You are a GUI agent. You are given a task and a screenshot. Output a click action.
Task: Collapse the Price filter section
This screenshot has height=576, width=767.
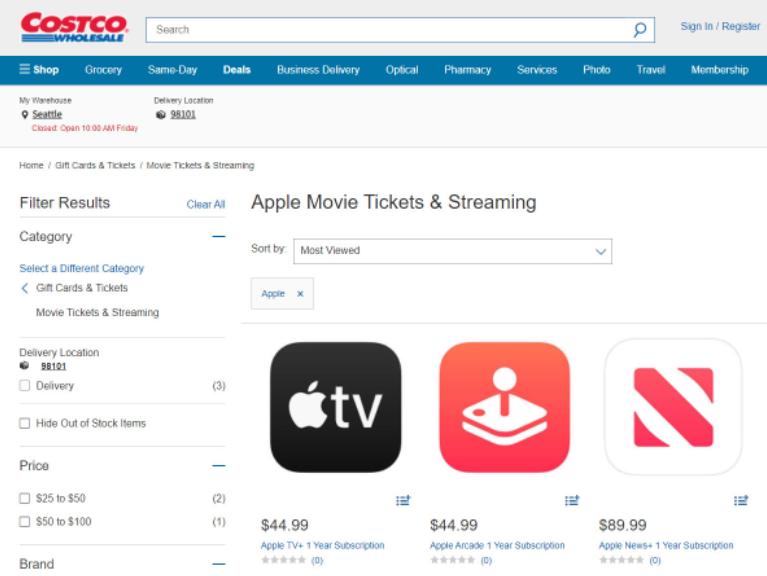coord(219,465)
